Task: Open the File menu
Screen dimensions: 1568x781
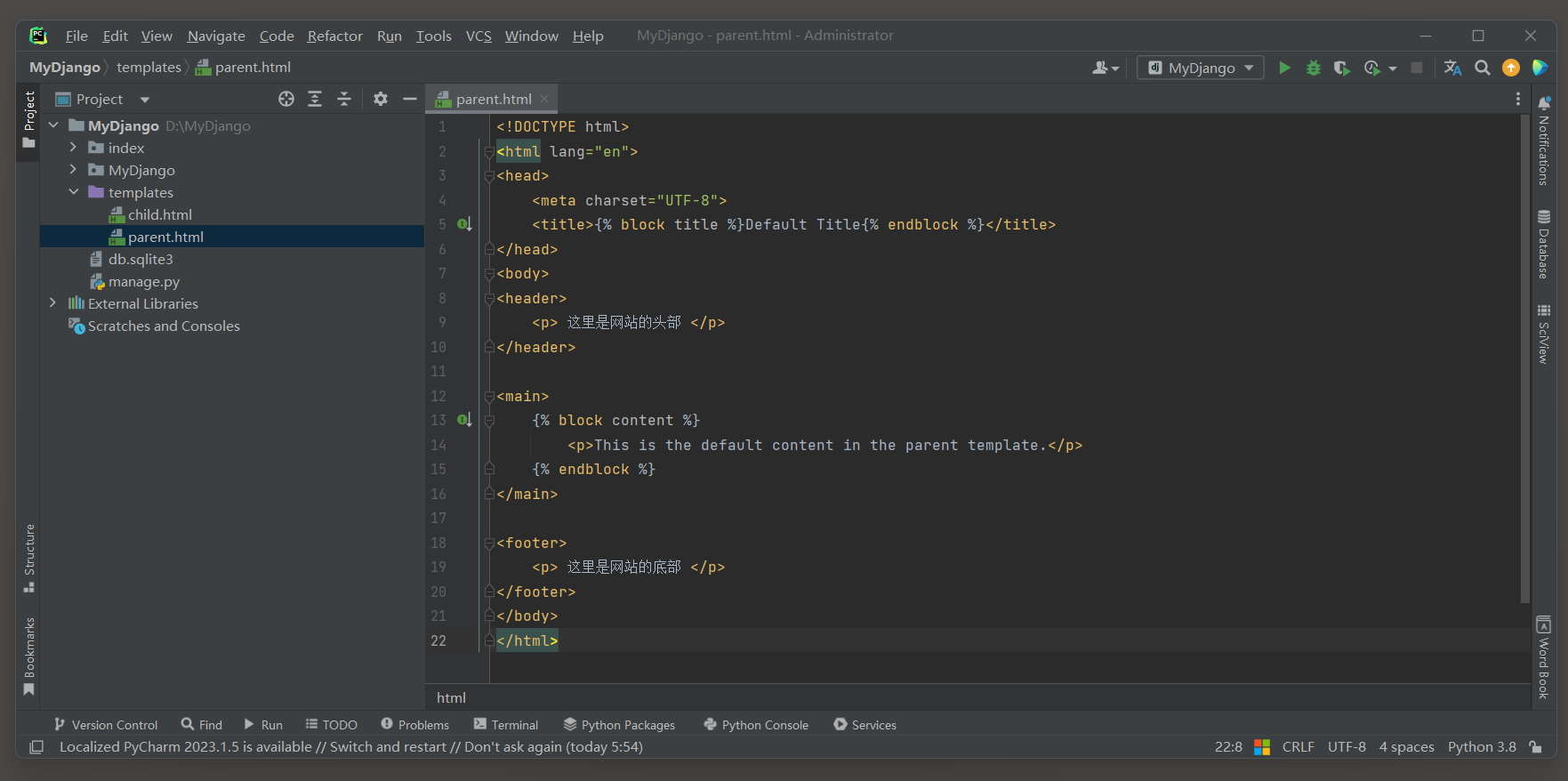Action: (x=76, y=36)
